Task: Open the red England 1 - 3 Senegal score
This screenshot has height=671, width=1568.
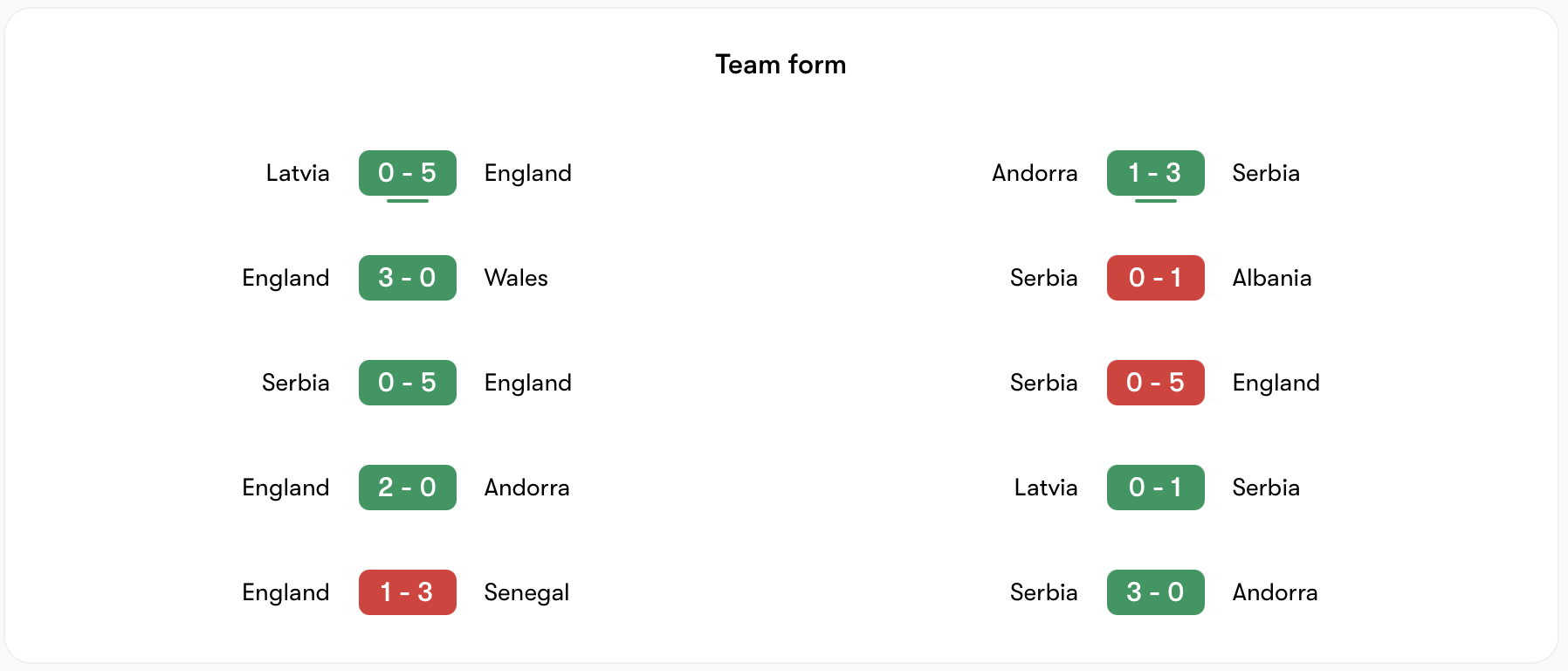Action: tap(407, 592)
